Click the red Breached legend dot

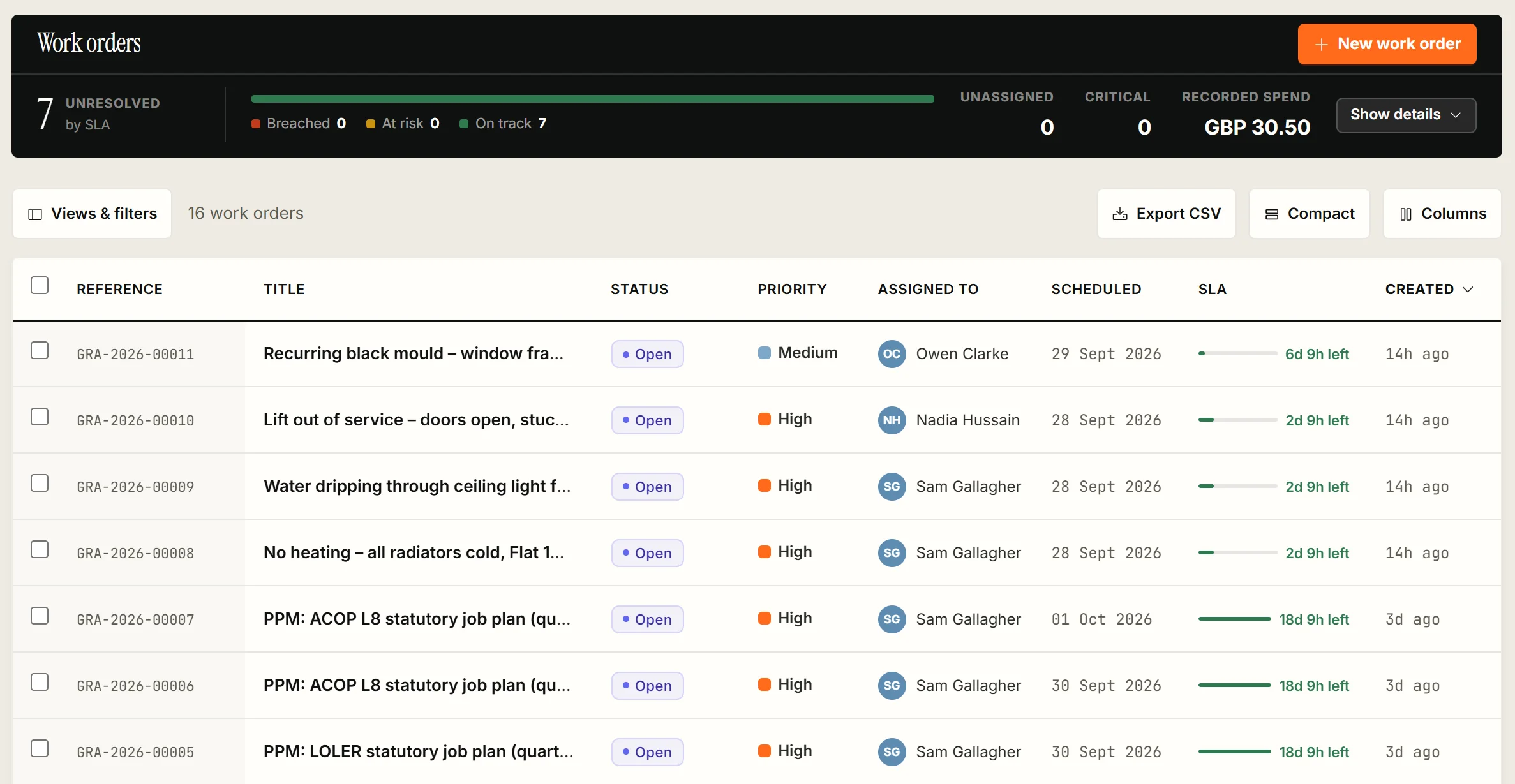256,124
